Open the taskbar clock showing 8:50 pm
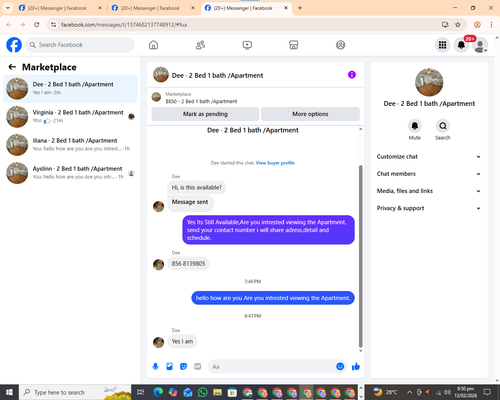Image resolution: width=500 pixels, height=400 pixels. pos(466,392)
